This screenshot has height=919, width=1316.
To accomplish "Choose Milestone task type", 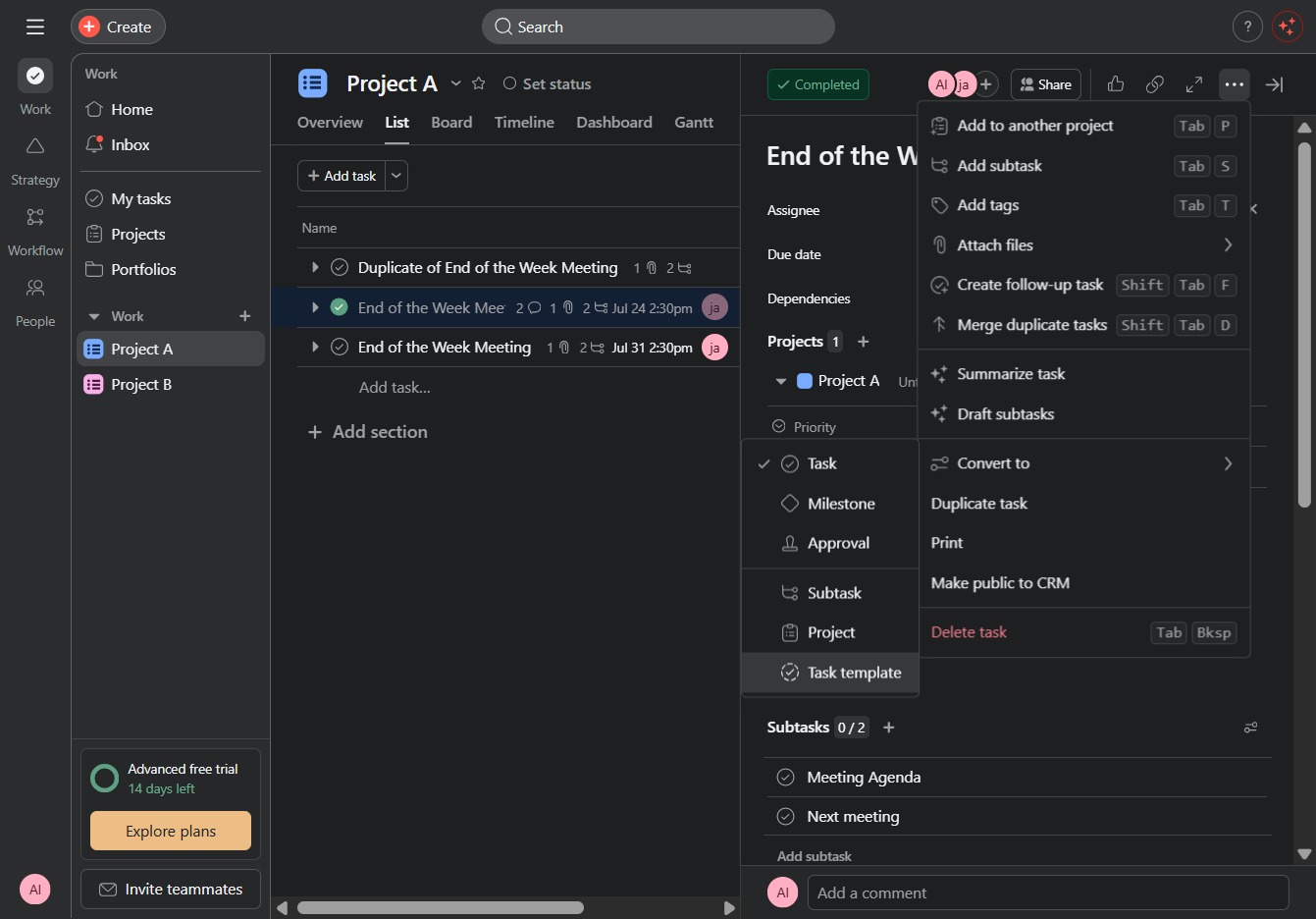I will tap(829, 504).
